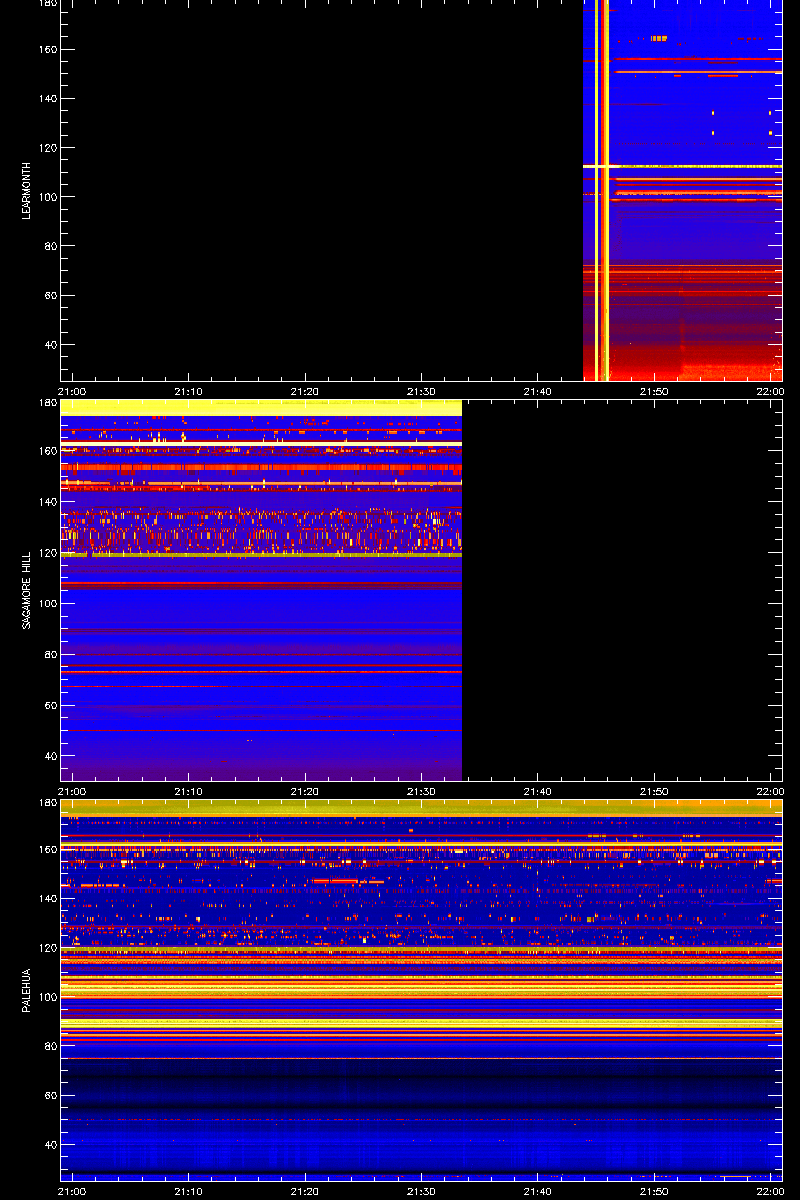The image size is (800, 1200).
Task: Click 21:00 time label below Palehua plot
Action: point(73,1191)
